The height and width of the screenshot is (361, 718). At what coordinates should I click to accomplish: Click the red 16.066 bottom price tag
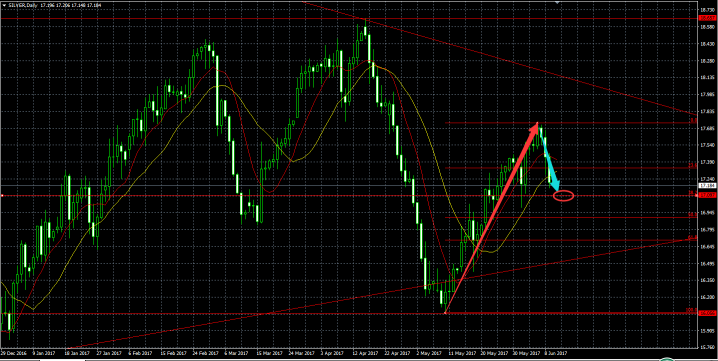(x=707, y=313)
